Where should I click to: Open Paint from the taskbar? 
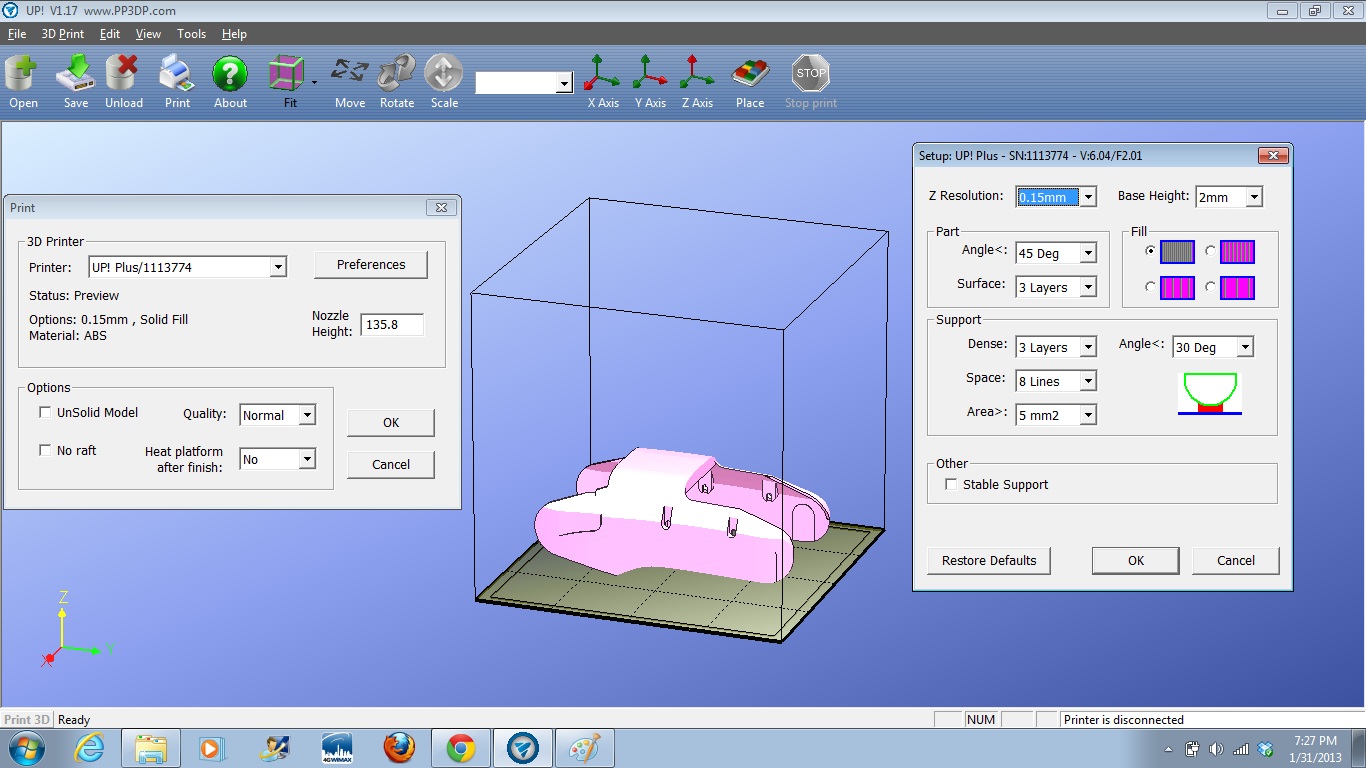pos(584,748)
